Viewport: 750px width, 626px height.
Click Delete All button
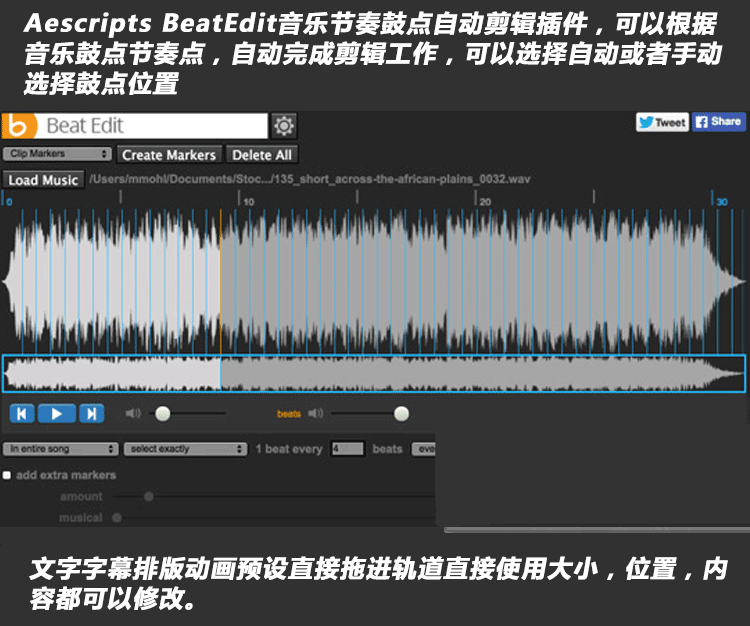coord(262,155)
